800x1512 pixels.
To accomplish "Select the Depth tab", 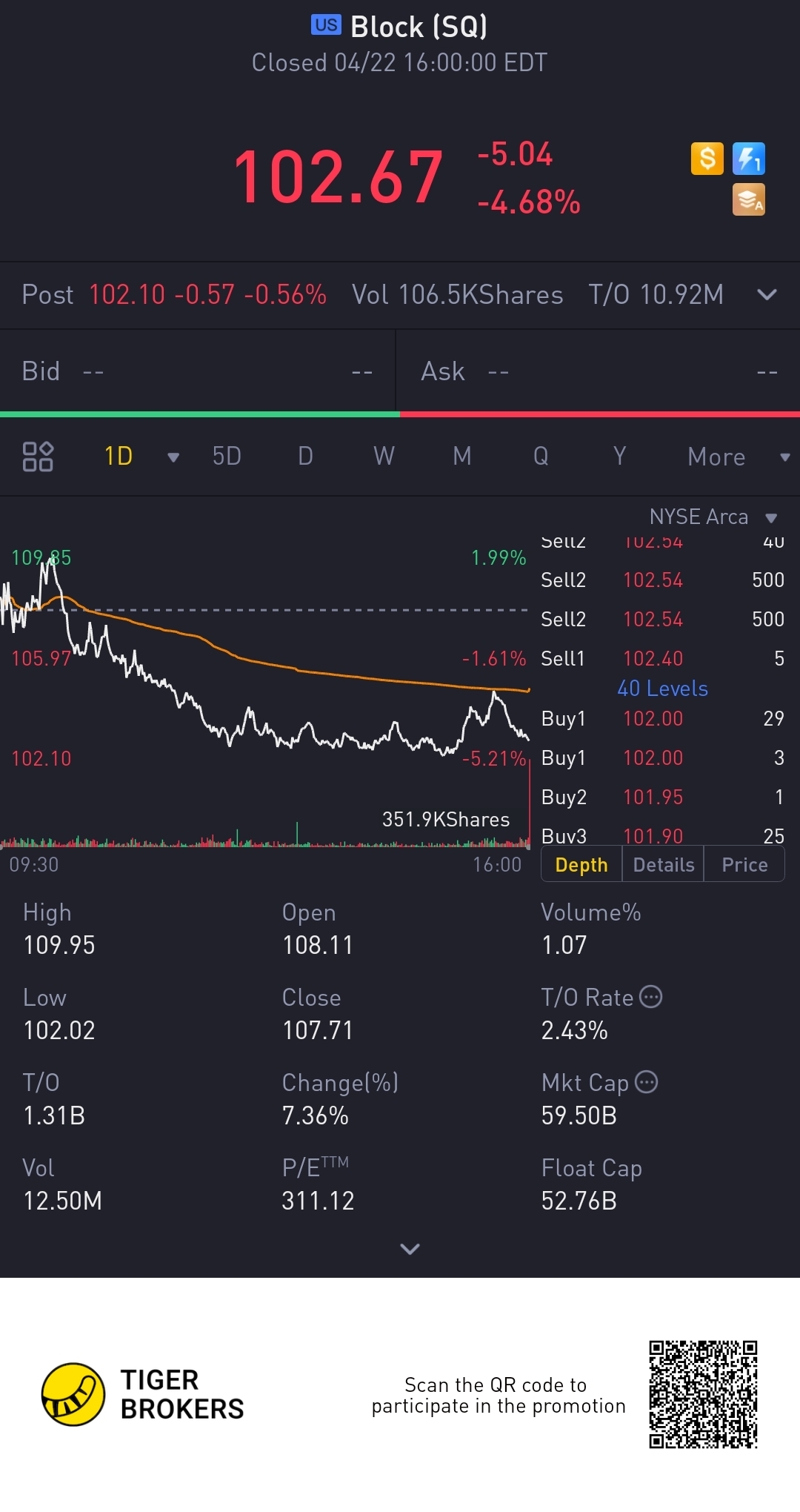I will click(x=581, y=865).
